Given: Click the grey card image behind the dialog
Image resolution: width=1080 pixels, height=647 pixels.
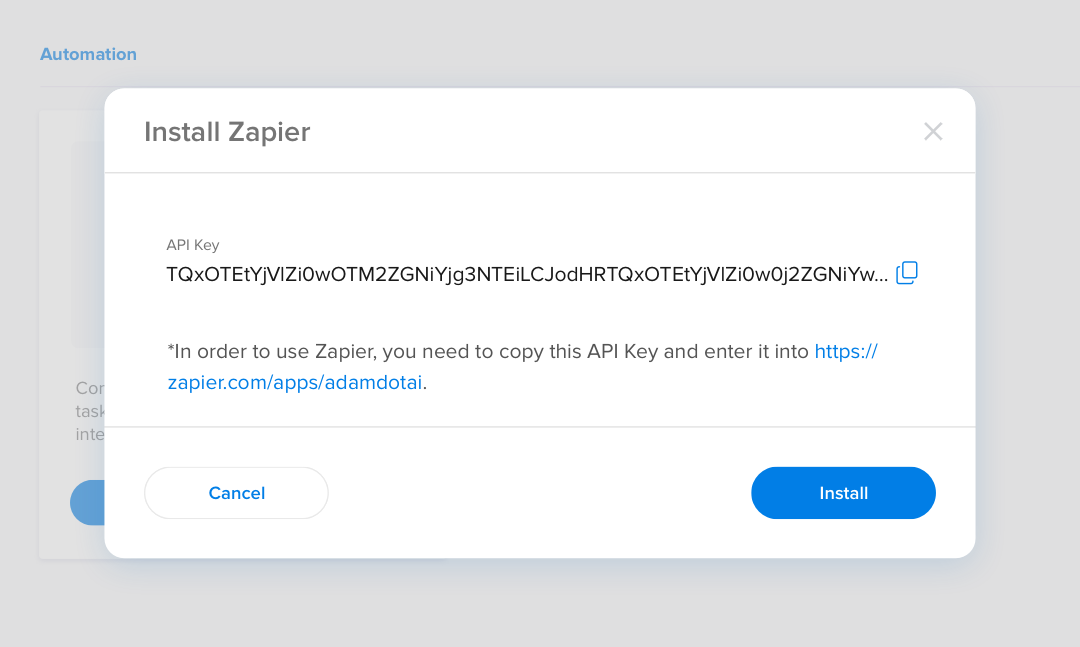Looking at the screenshot, I should (x=89, y=244).
